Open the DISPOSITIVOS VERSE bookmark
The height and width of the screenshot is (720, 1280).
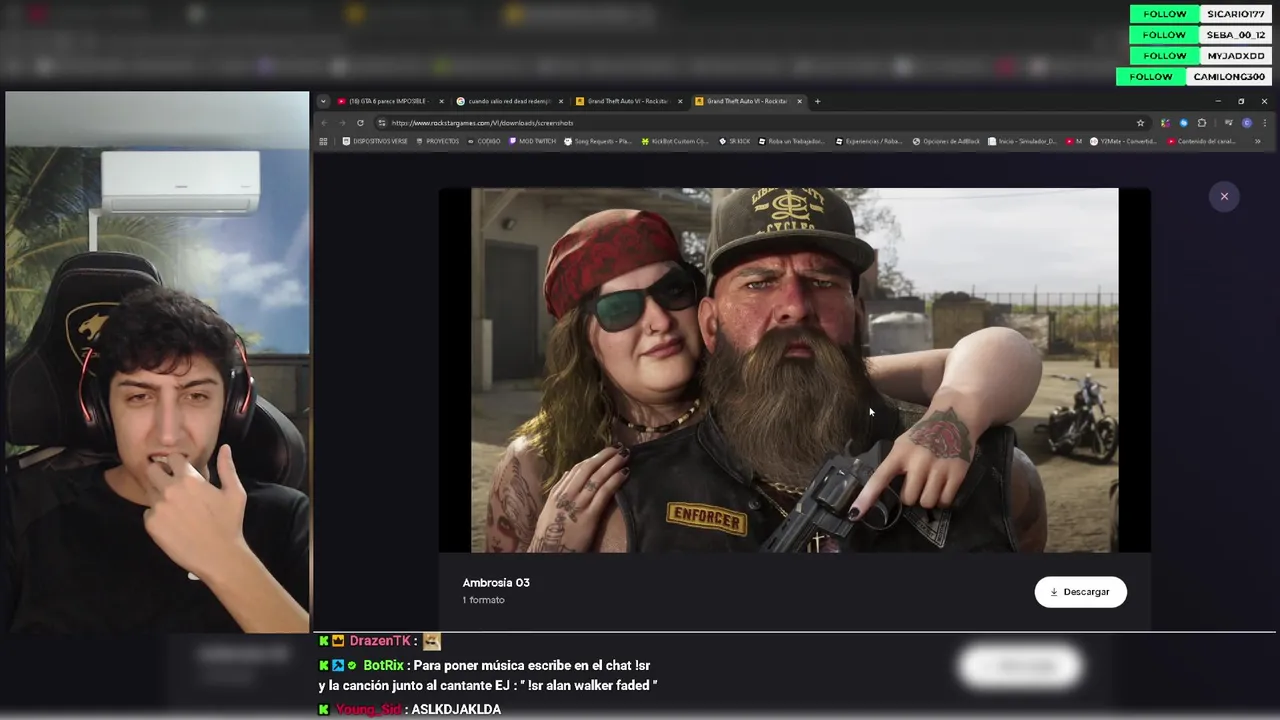(375, 141)
